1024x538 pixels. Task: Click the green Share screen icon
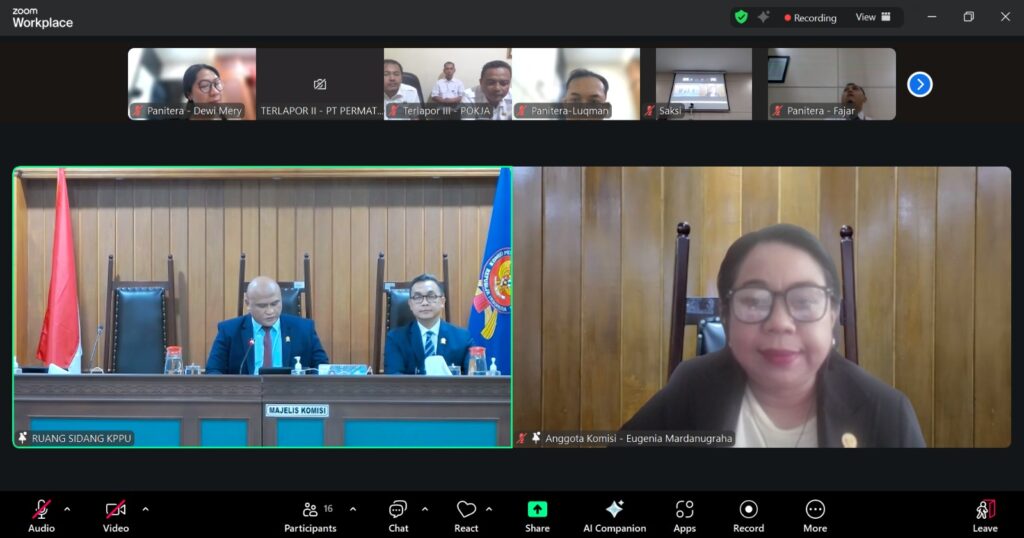point(537,510)
